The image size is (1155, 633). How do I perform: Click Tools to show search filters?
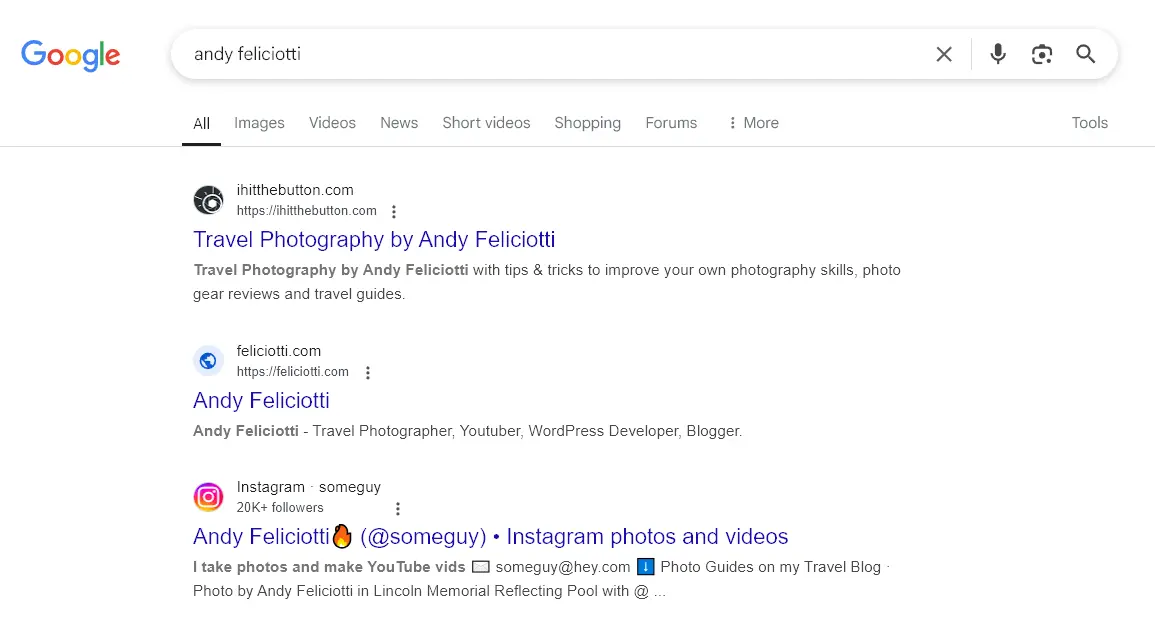(x=1089, y=122)
